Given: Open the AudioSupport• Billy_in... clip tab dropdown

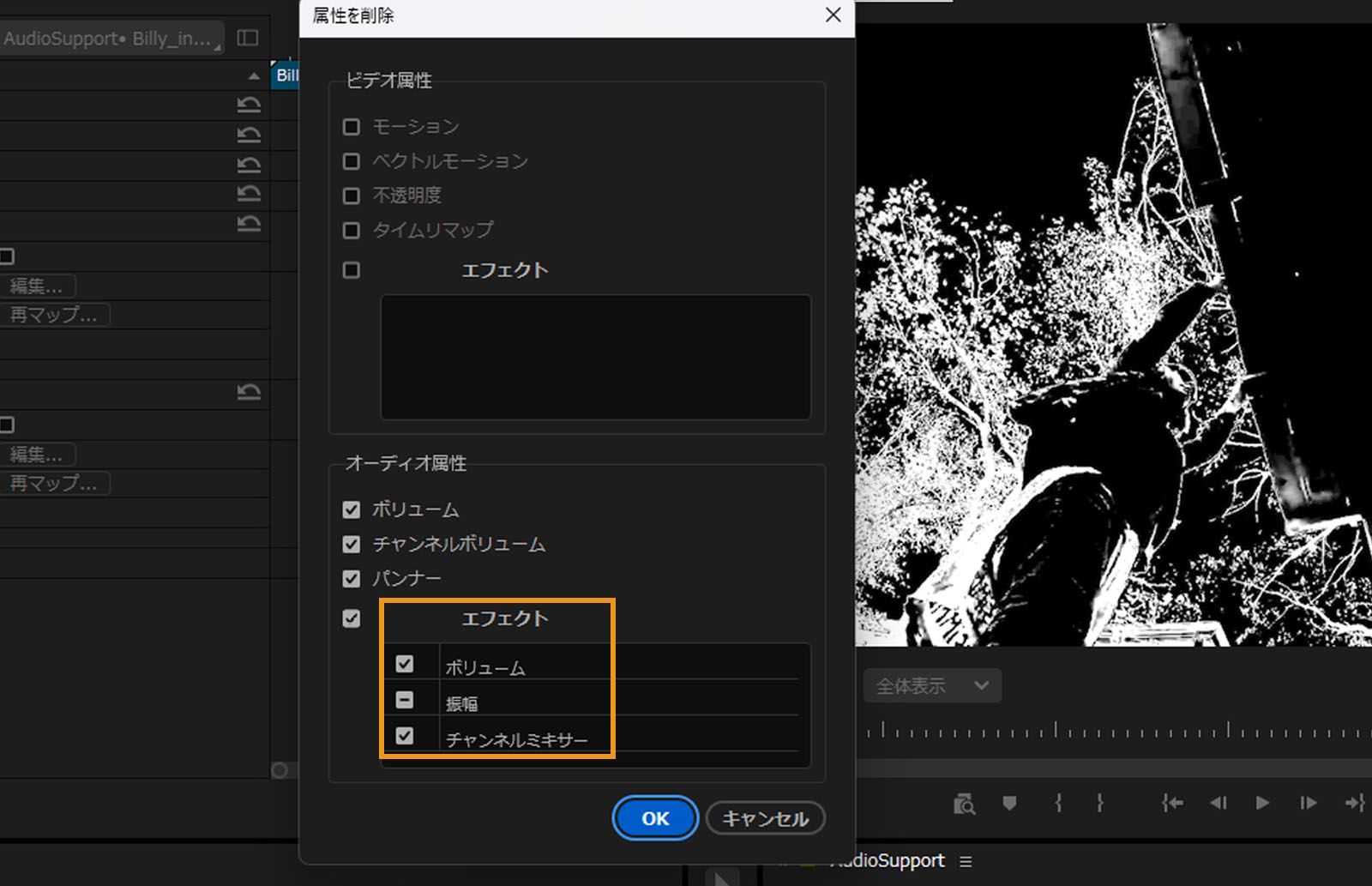Looking at the screenshot, I should tap(112, 39).
